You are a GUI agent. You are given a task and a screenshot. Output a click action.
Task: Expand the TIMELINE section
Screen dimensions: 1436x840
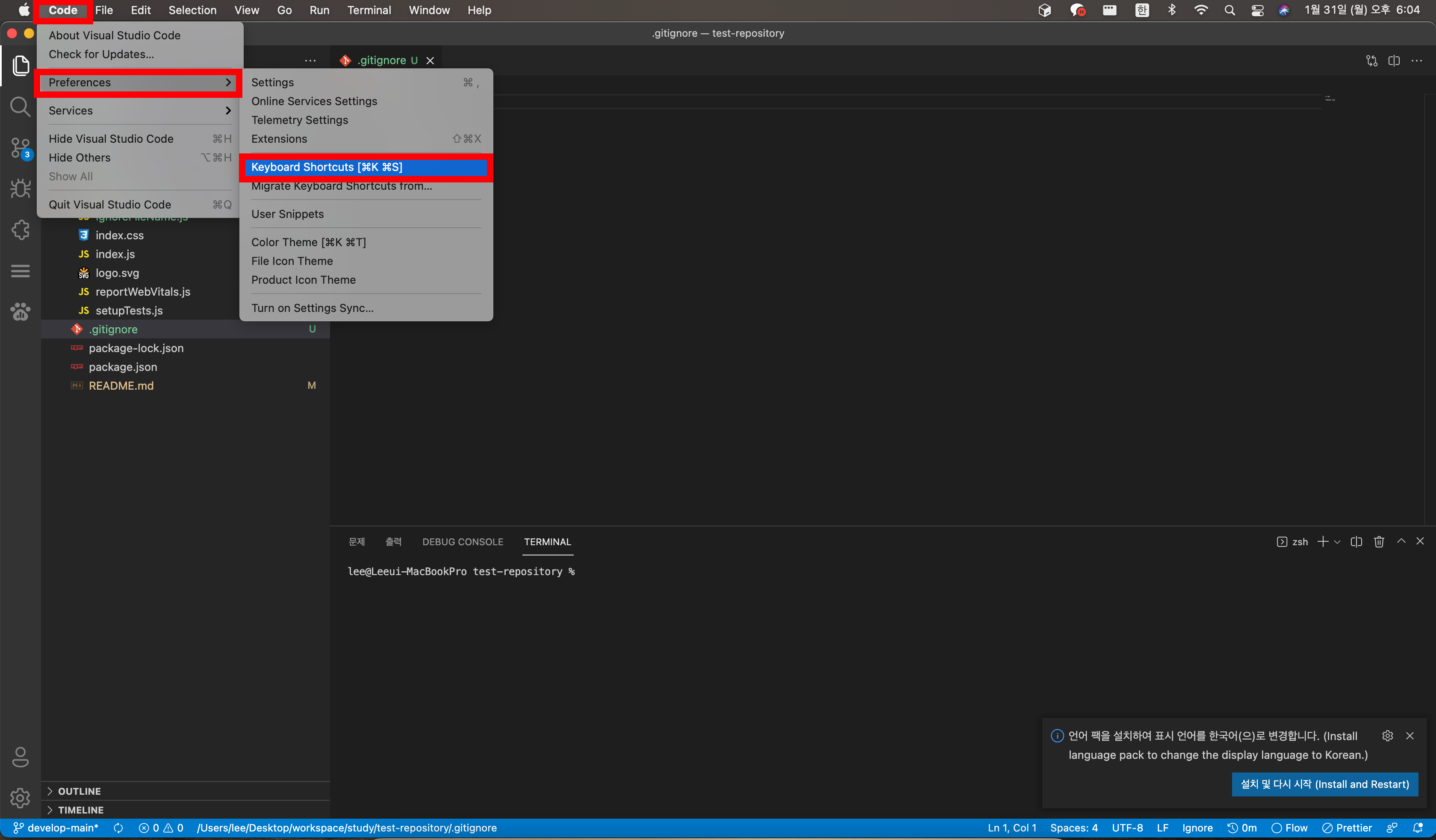coord(80,810)
